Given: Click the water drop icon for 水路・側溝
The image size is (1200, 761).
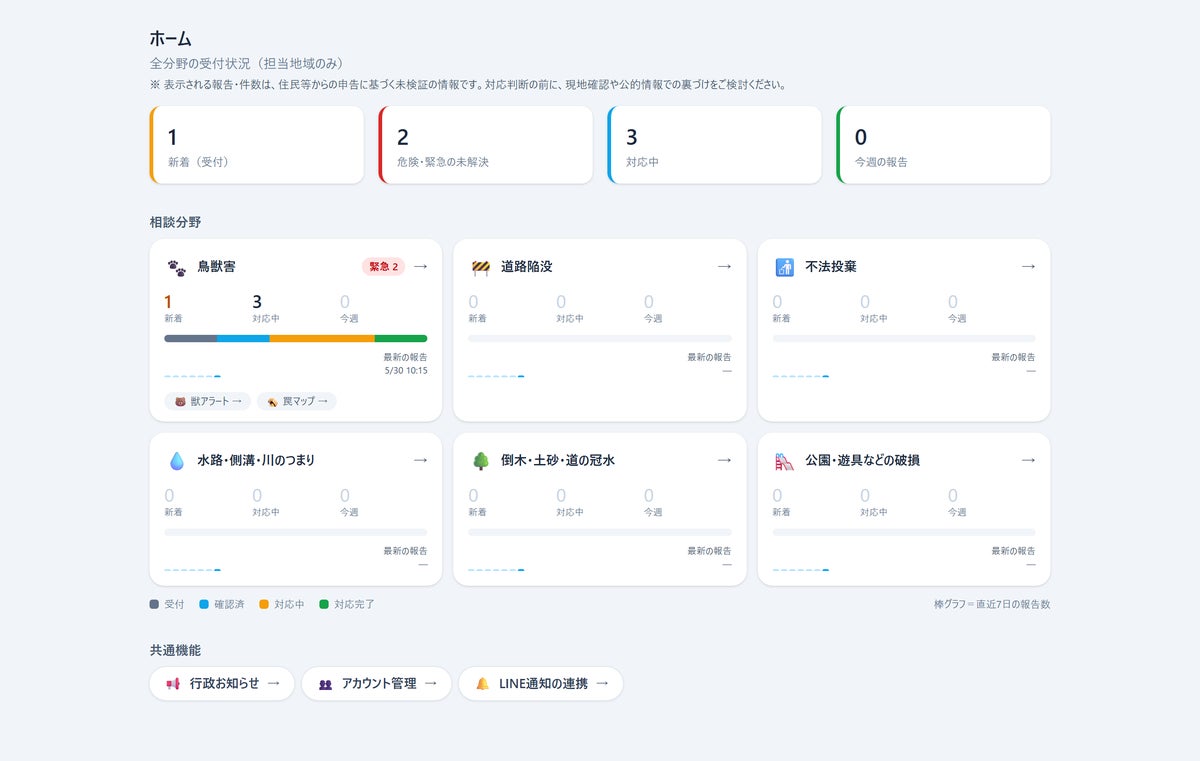Looking at the screenshot, I should tap(177, 461).
